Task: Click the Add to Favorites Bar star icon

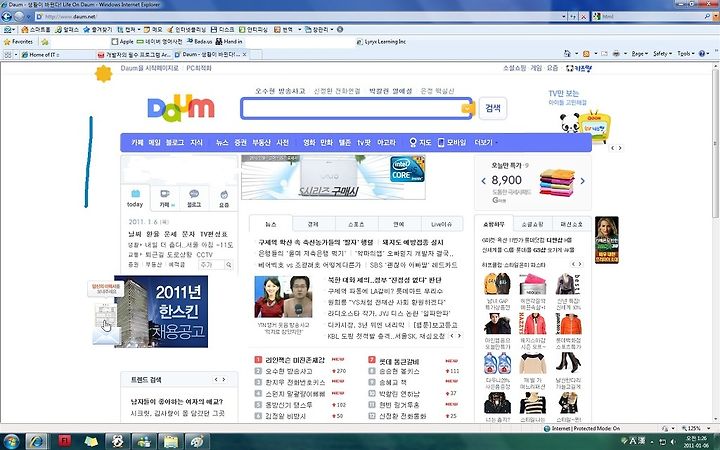Action: pyautogui.click(x=45, y=42)
